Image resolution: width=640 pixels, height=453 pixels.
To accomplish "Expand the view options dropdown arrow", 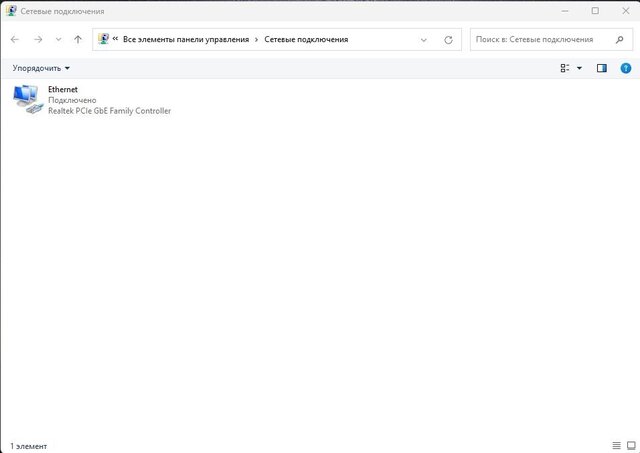I will (579, 68).
